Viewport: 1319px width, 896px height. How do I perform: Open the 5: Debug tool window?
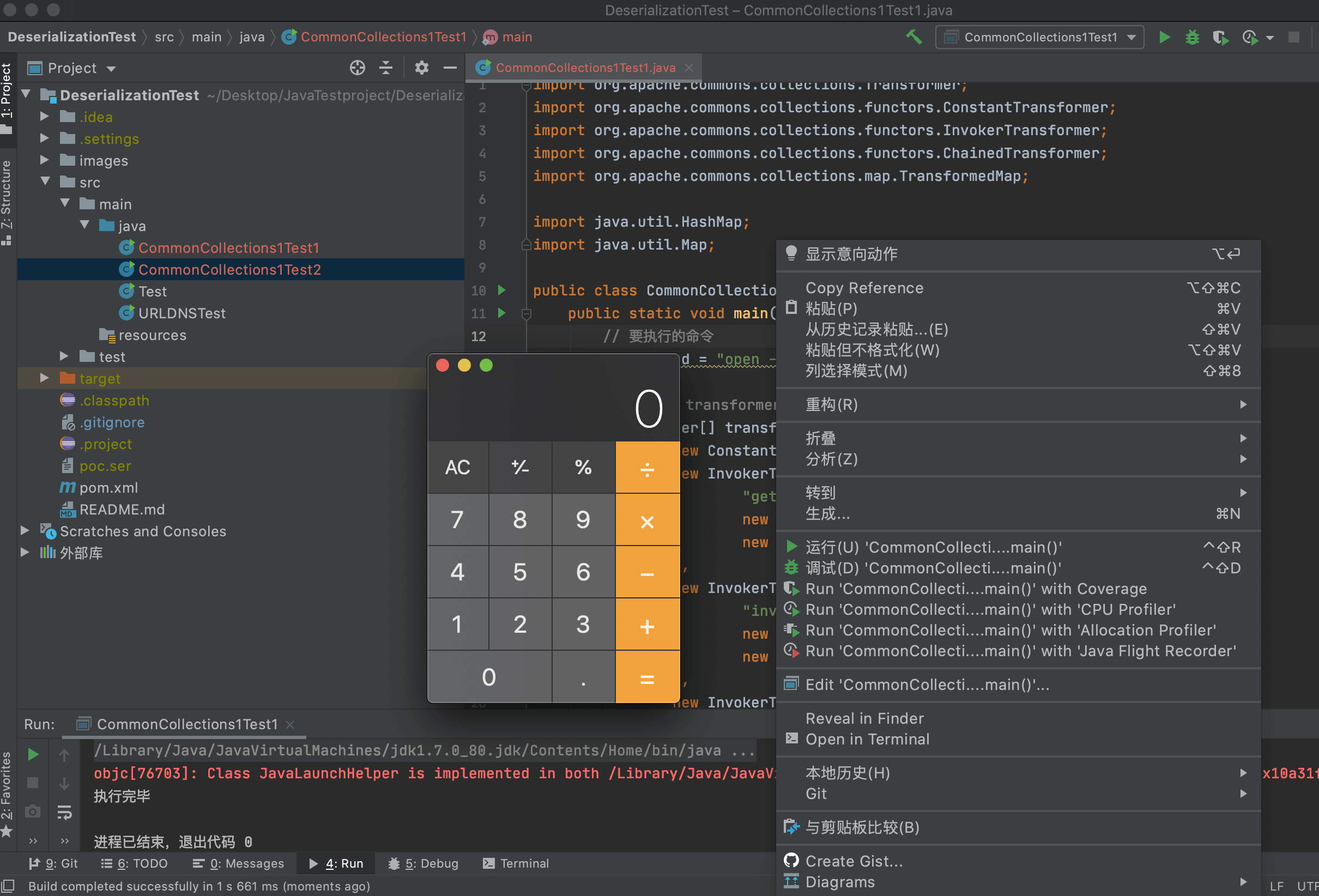coord(423,864)
